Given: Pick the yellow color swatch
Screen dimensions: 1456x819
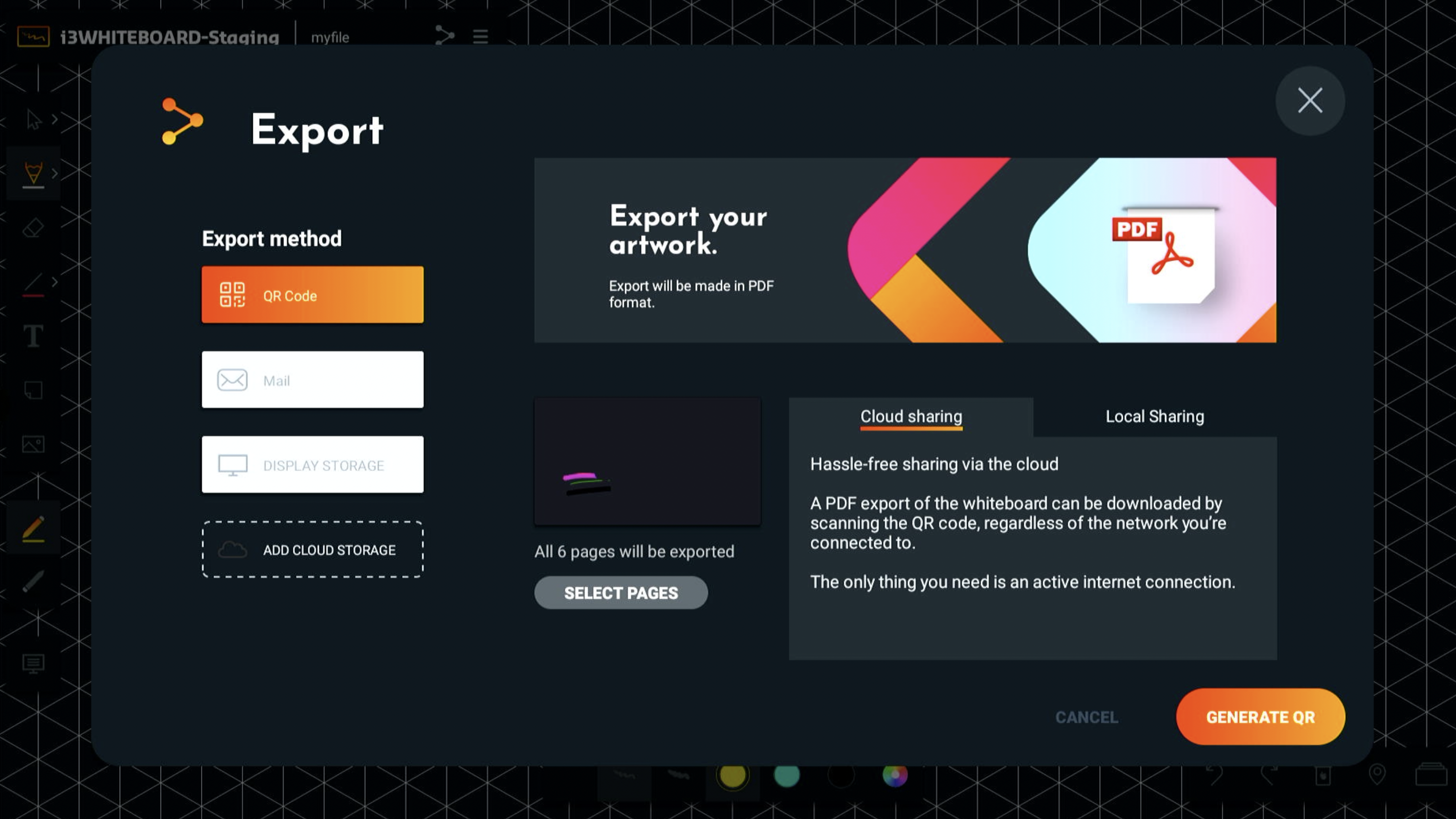Looking at the screenshot, I should coord(732,775).
